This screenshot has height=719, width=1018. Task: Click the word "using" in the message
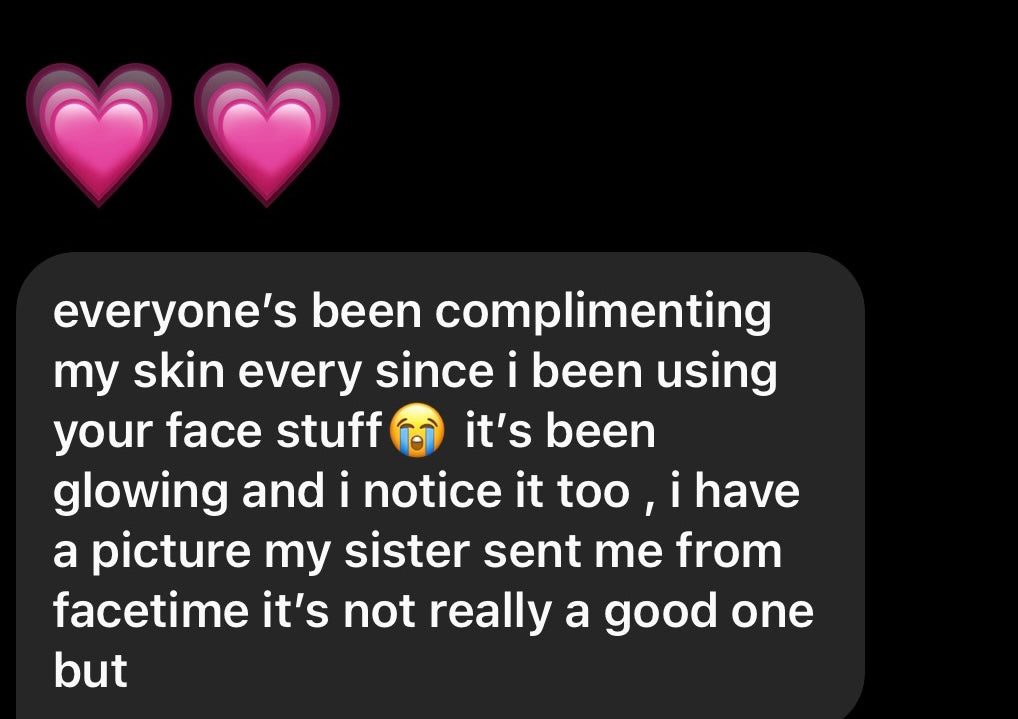tap(716, 372)
